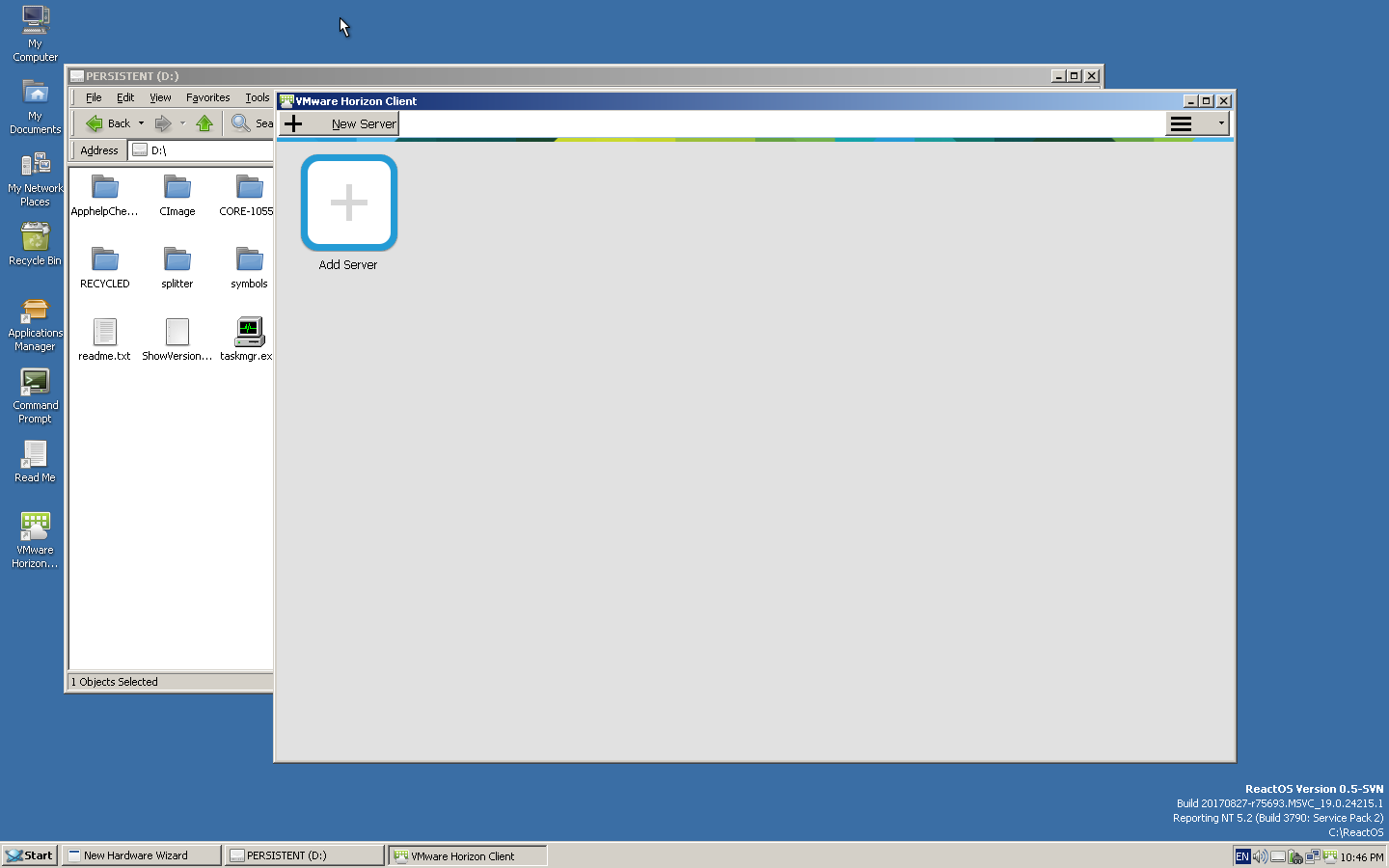Select the CImage folder icon

pyautogui.click(x=177, y=186)
